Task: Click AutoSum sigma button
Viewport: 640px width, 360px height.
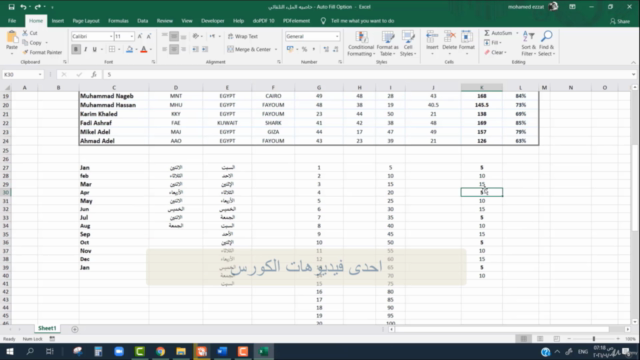Action: pos(498,33)
